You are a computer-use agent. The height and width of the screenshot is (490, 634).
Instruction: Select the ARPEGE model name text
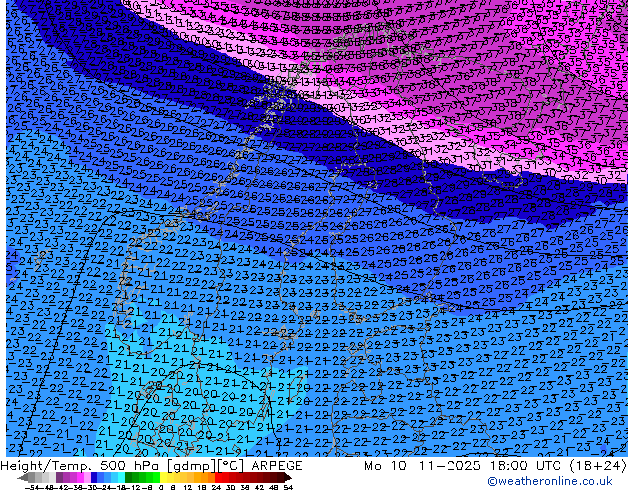coord(277,466)
